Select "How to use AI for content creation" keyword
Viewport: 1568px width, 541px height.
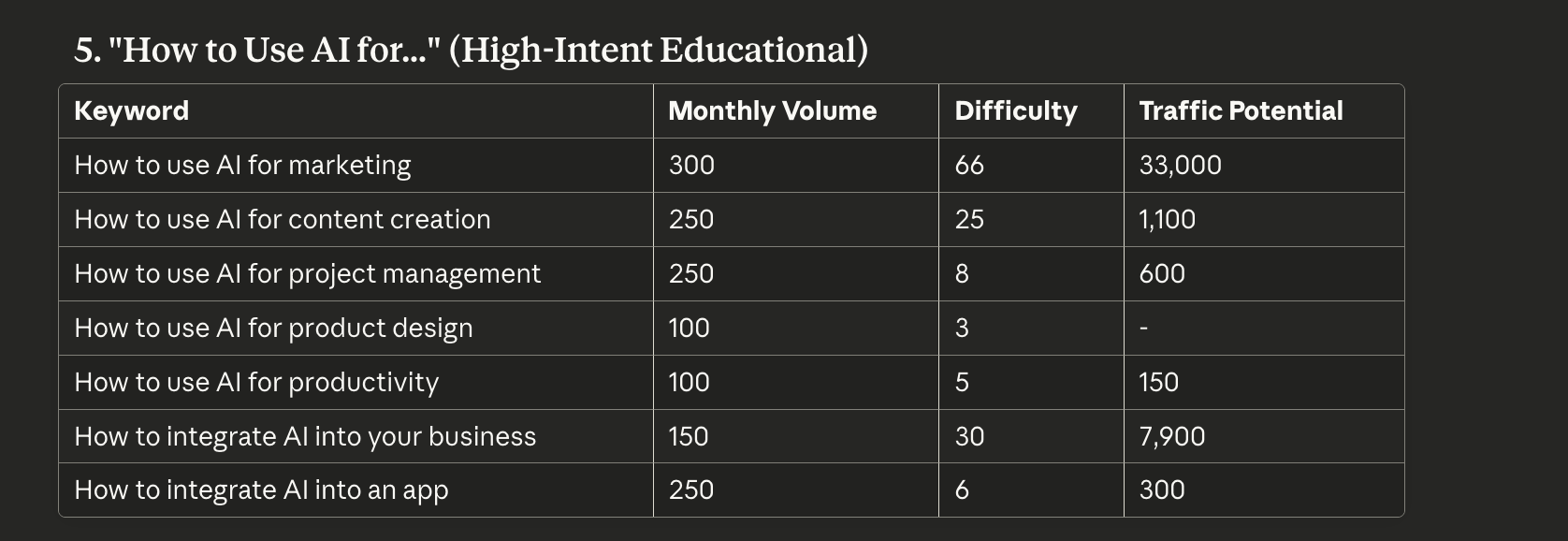pos(282,220)
